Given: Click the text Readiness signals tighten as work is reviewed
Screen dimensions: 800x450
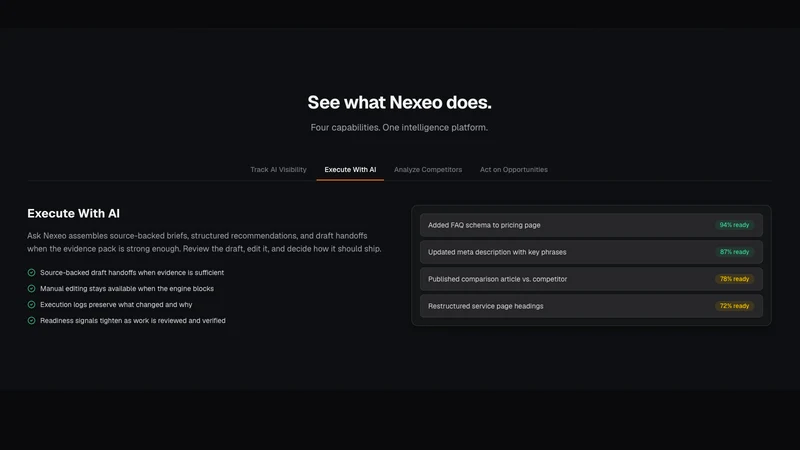Looking at the screenshot, I should (x=133, y=320).
